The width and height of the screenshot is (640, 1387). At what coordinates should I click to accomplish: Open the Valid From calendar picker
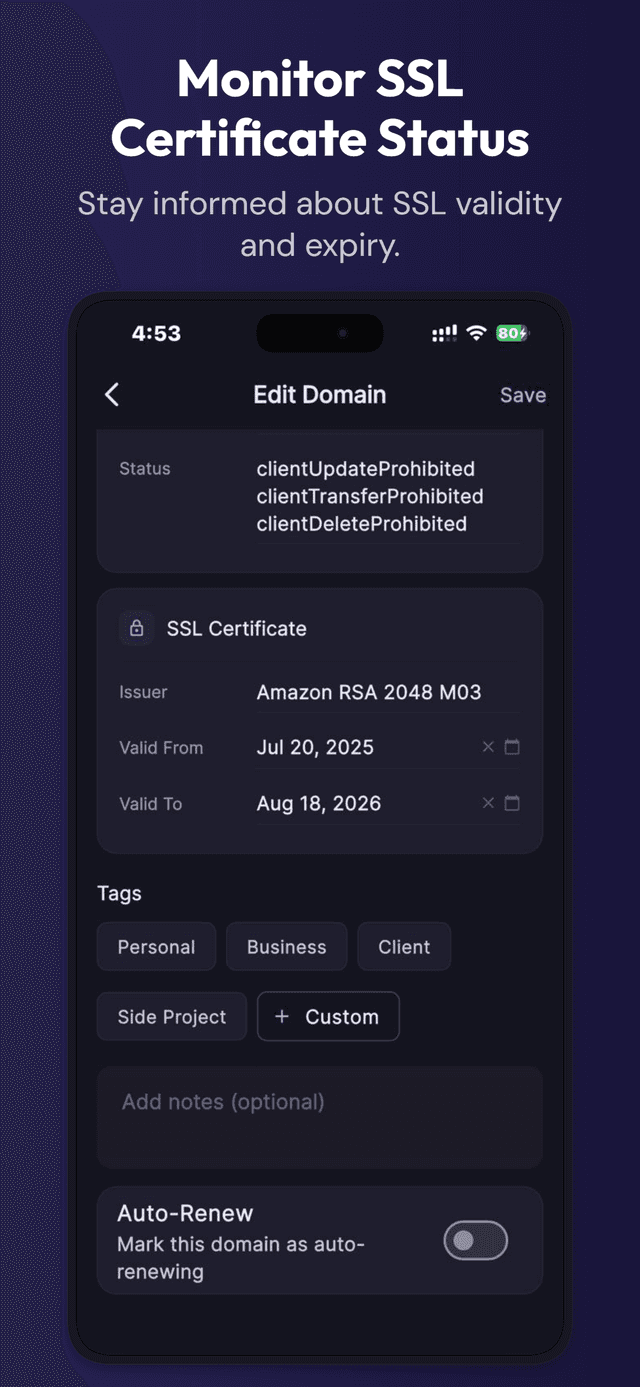click(x=514, y=747)
